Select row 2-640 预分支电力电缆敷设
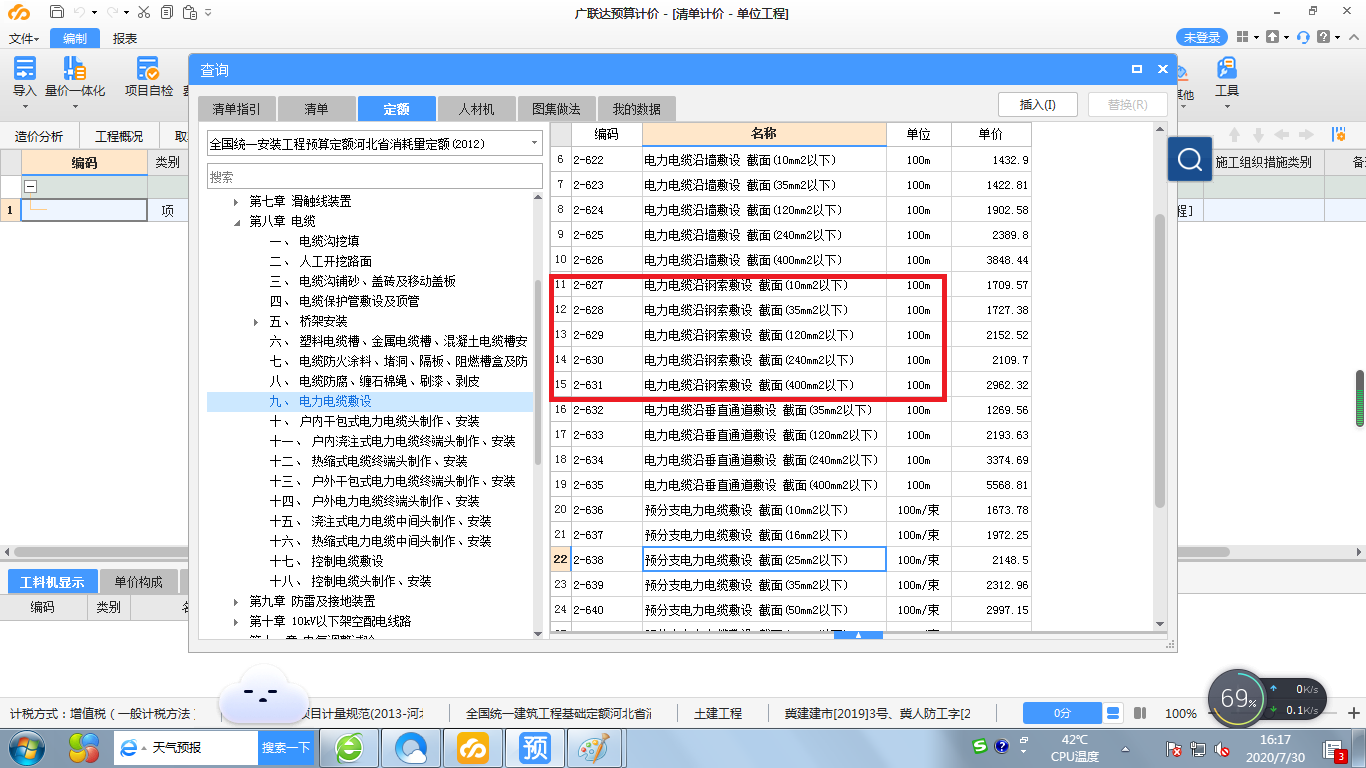Viewport: 1366px width, 768px height. [x=790, y=610]
